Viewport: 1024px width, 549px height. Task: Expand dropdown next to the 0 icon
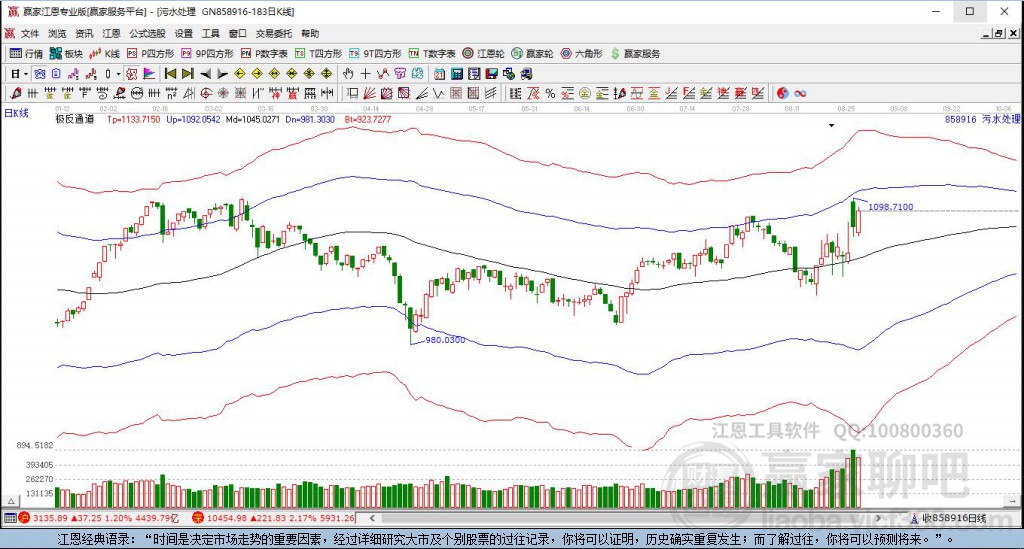tap(118, 74)
